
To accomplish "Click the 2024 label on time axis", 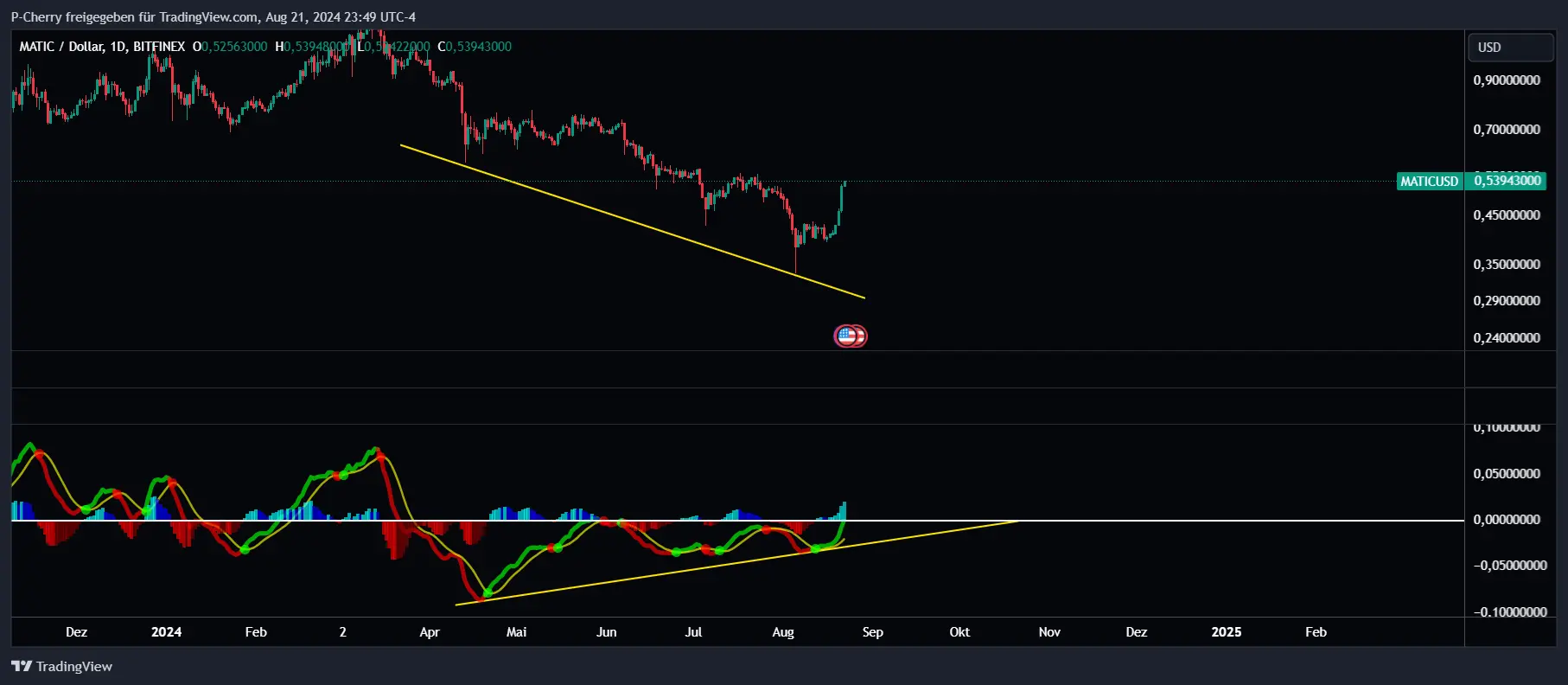I will (x=166, y=631).
